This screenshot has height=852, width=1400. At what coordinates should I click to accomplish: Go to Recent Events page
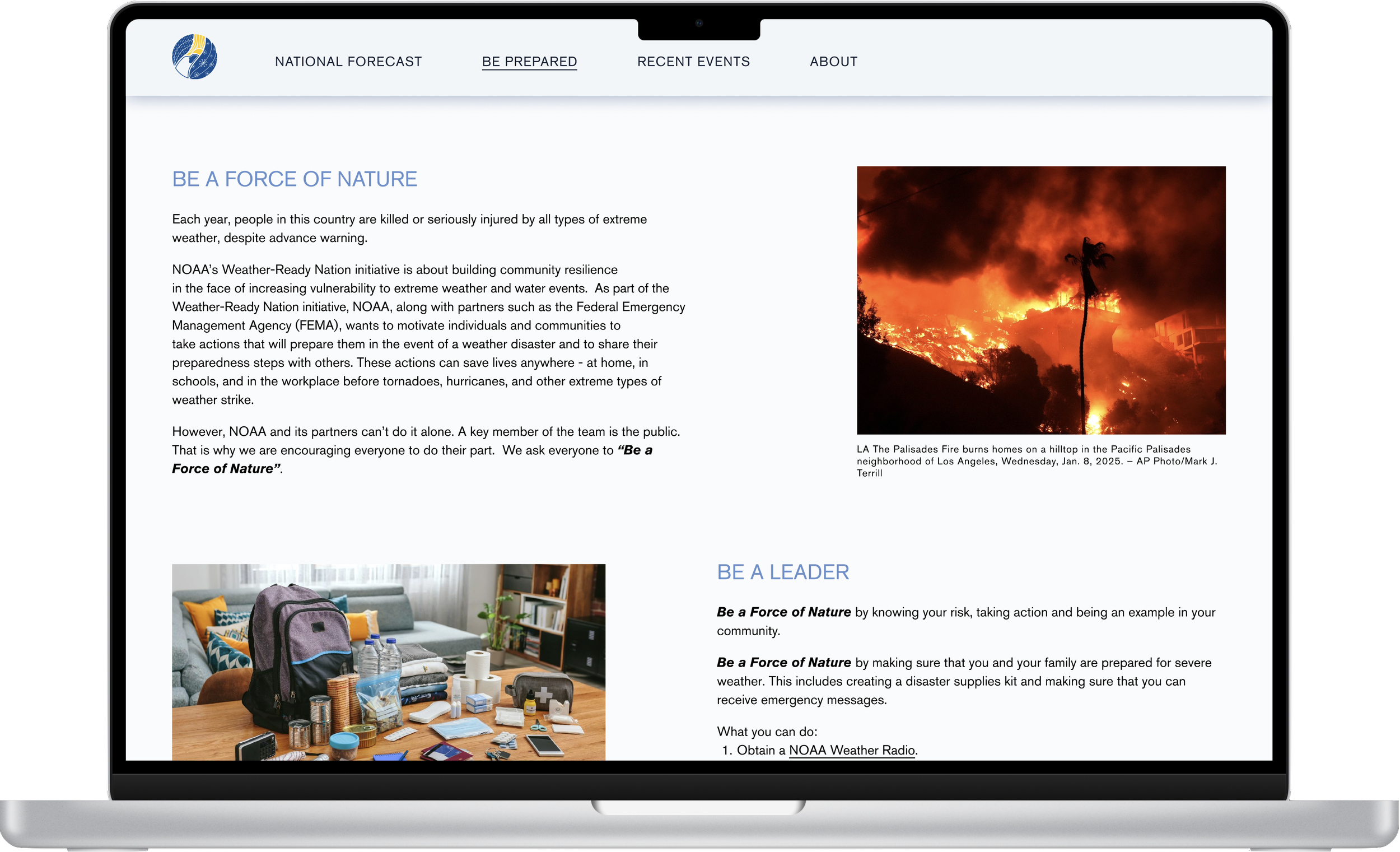pyautogui.click(x=693, y=62)
